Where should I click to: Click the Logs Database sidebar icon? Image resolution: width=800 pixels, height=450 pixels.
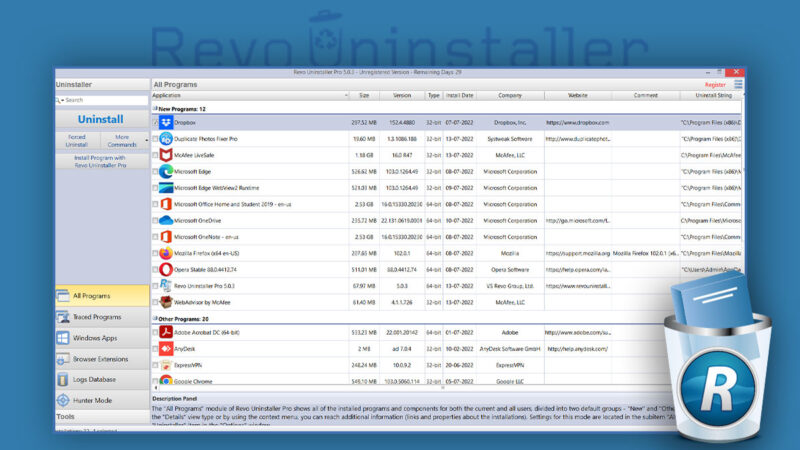(63, 380)
